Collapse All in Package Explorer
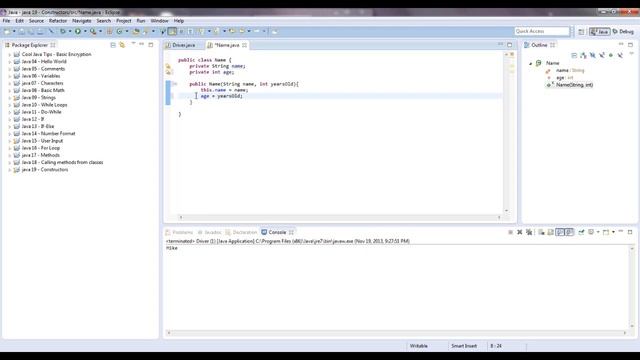 113,45
